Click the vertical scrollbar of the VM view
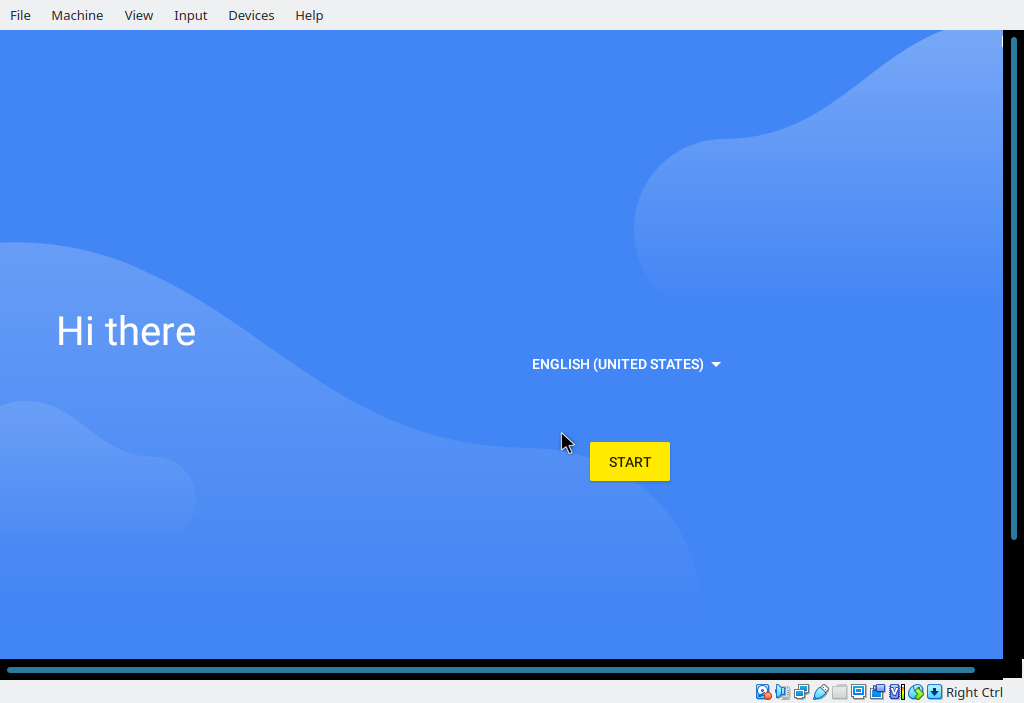This screenshot has height=703, width=1024. 1014,287
